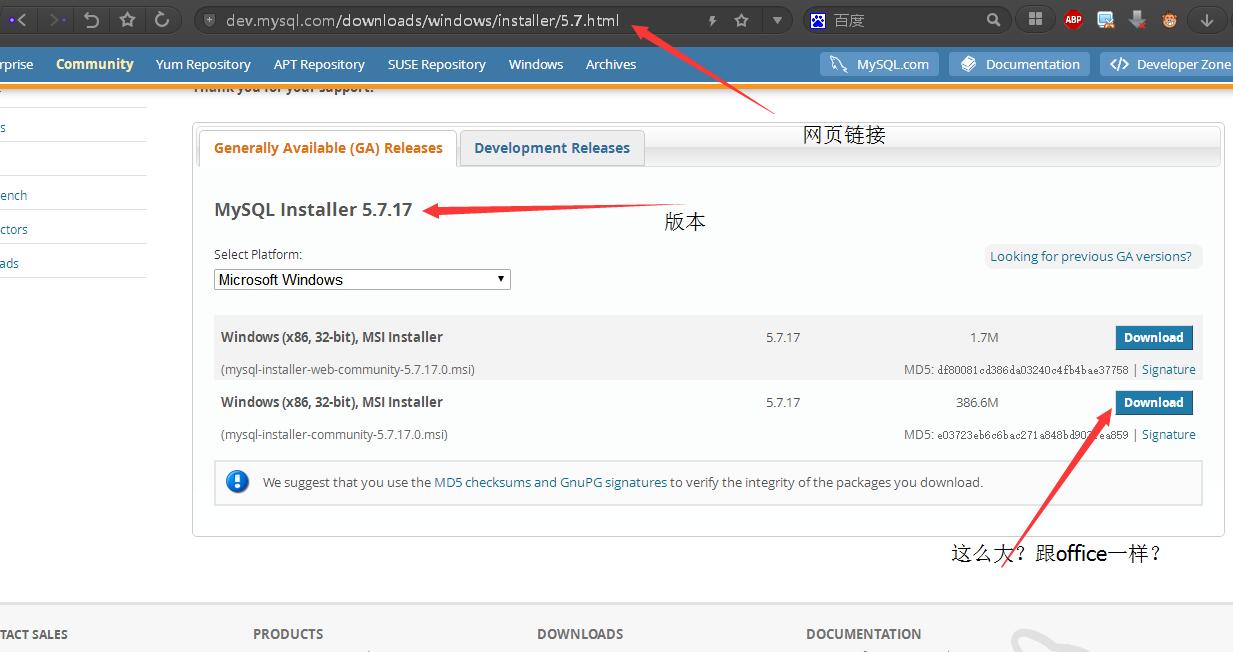Click the PRODUCTS footer heading
1233x652 pixels.
tap(288, 634)
